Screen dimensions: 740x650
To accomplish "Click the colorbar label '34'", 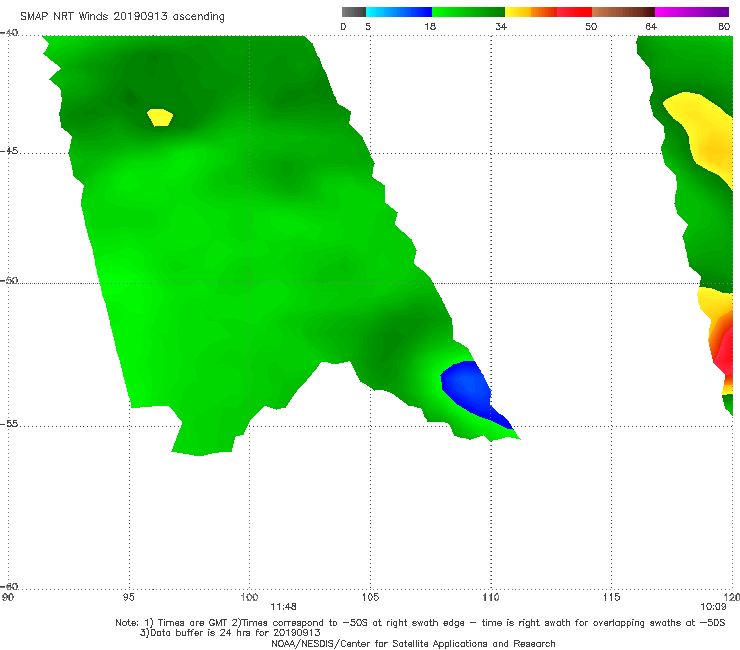I will tap(501, 26).
